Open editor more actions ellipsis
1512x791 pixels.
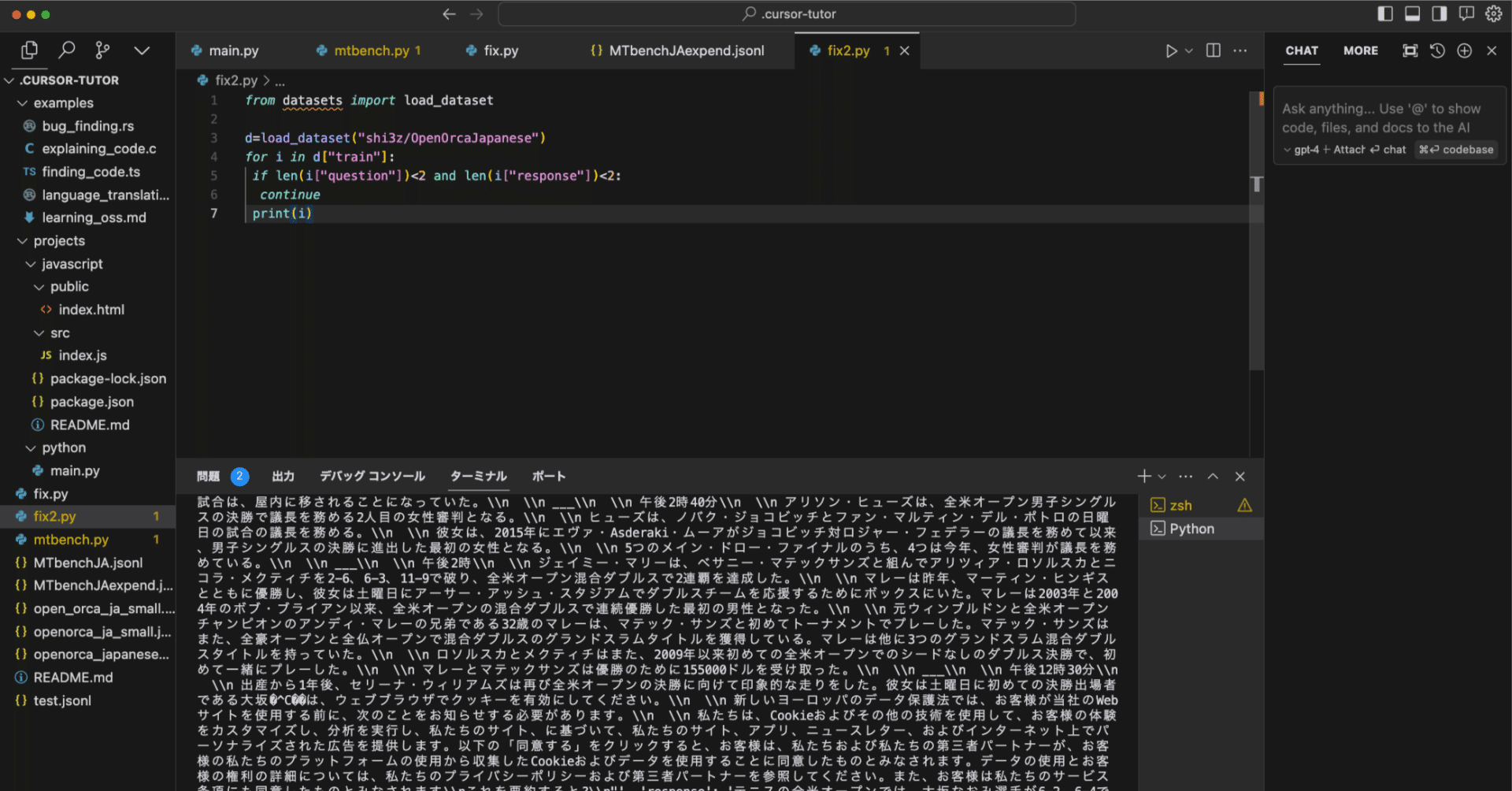[1240, 50]
